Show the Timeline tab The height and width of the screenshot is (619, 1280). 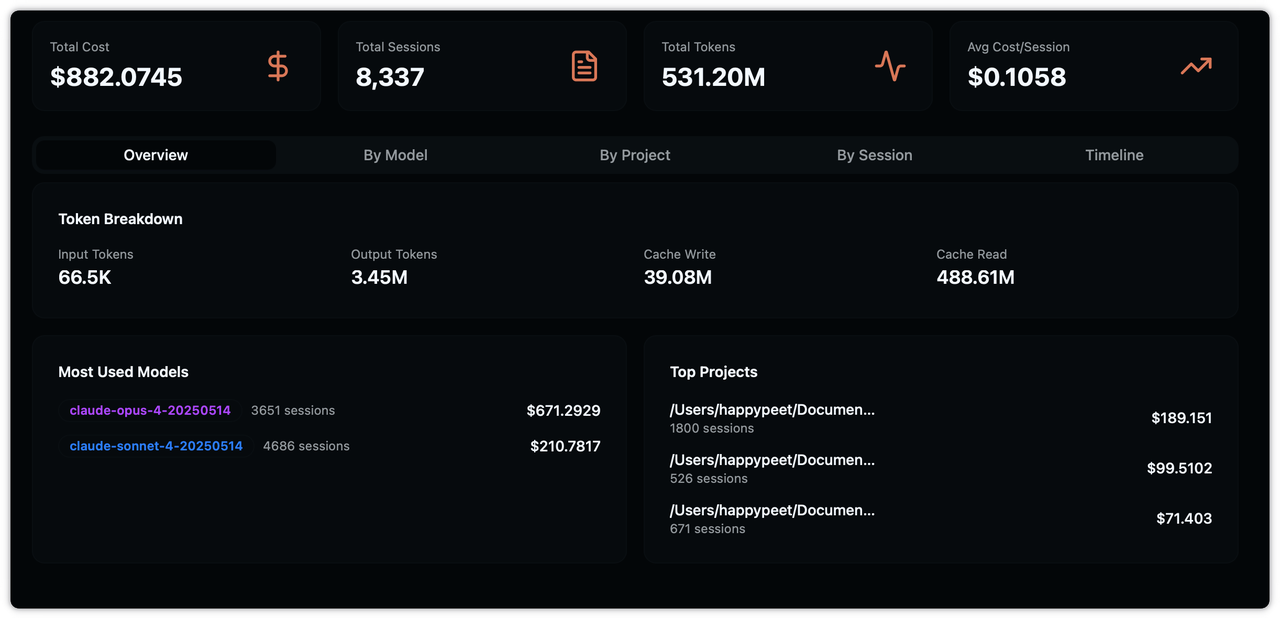click(x=1114, y=155)
